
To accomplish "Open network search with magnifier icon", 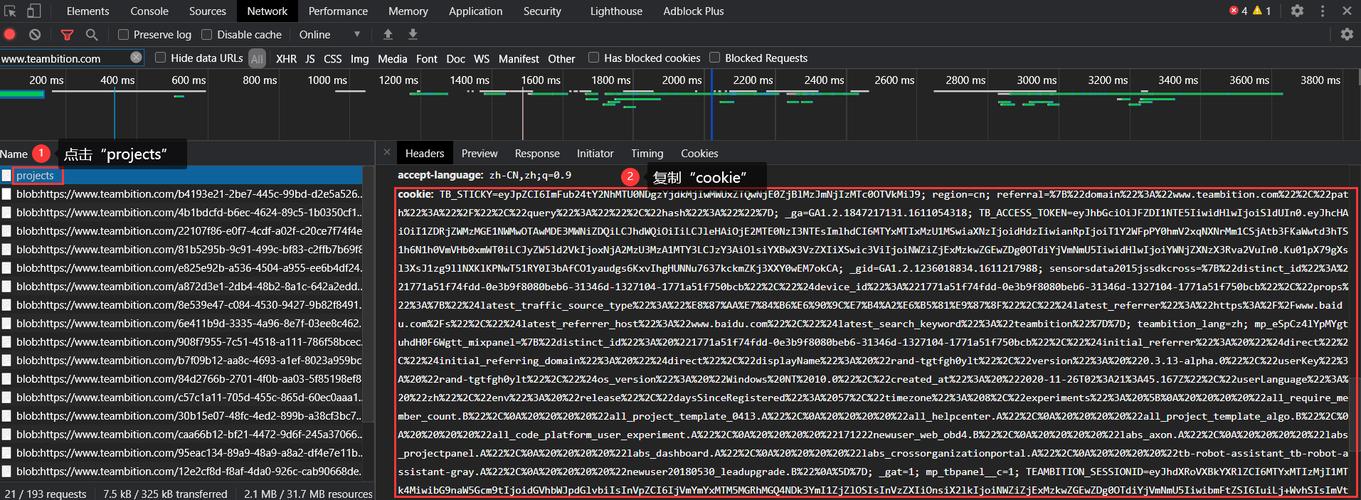I will [x=92, y=35].
